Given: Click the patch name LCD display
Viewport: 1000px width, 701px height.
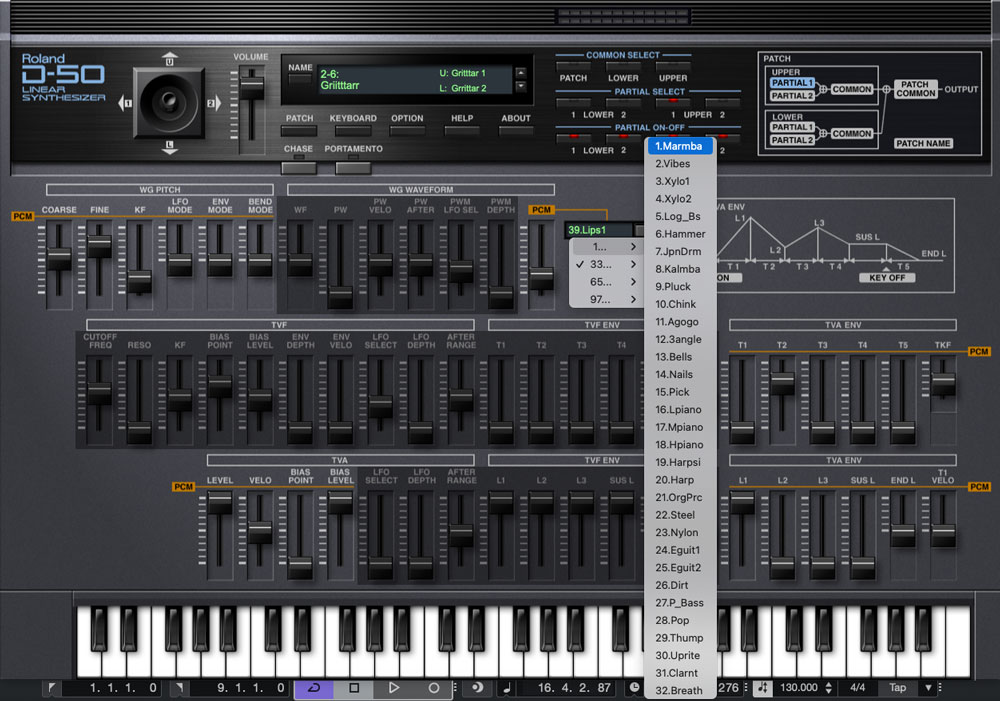Looking at the screenshot, I should tap(415, 80).
